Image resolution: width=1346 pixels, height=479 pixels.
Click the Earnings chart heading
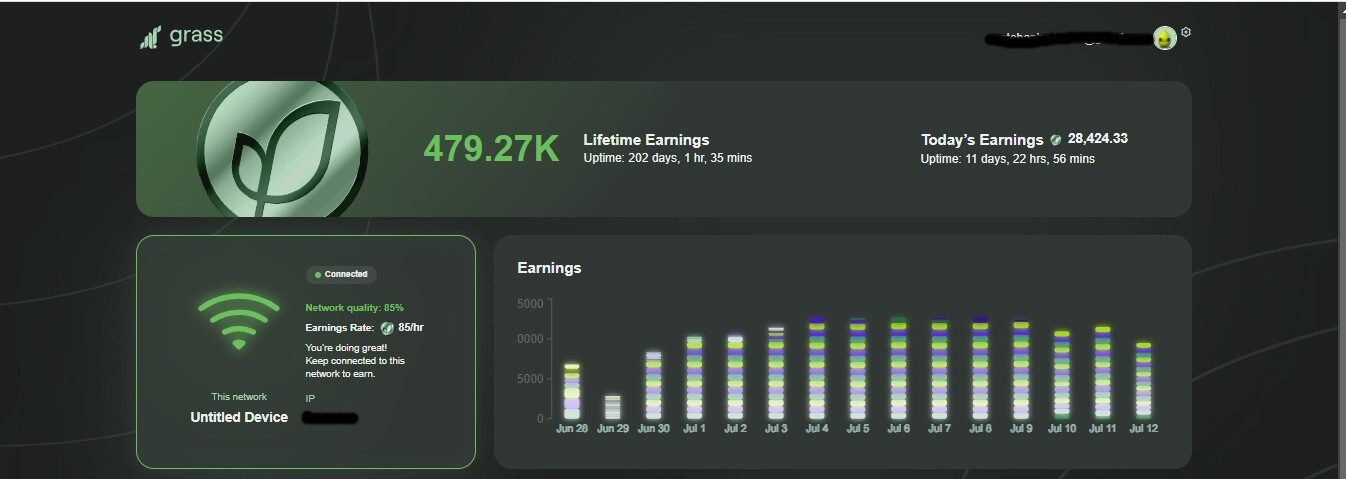(x=549, y=268)
